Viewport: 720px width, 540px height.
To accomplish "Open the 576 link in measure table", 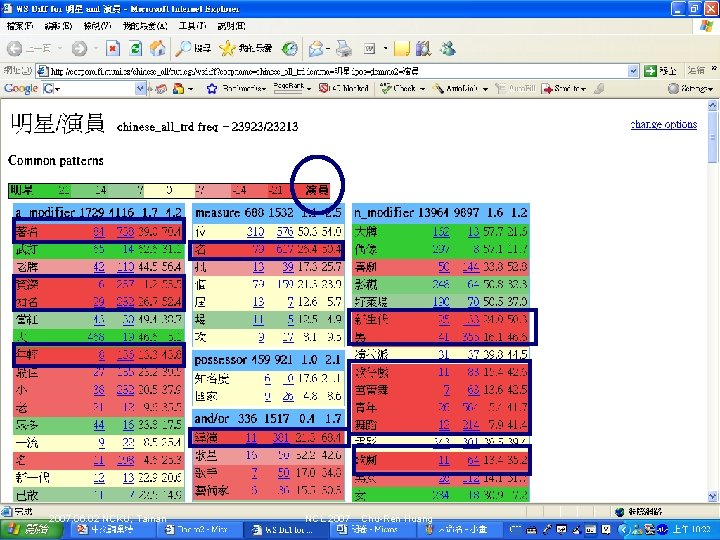I will coord(285,232).
